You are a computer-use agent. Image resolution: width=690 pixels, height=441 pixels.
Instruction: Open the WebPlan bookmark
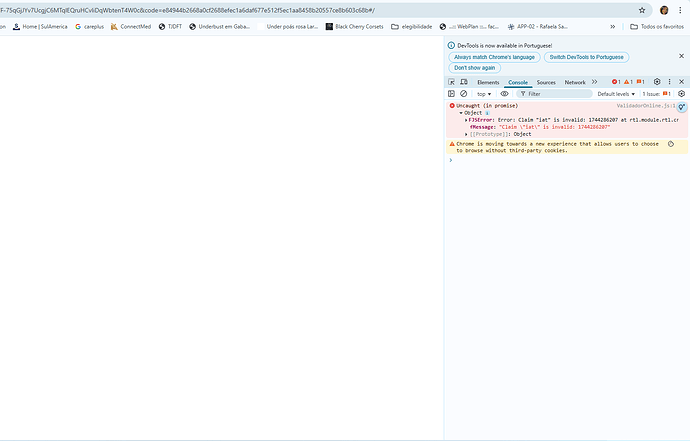pyautogui.click(x=469, y=27)
